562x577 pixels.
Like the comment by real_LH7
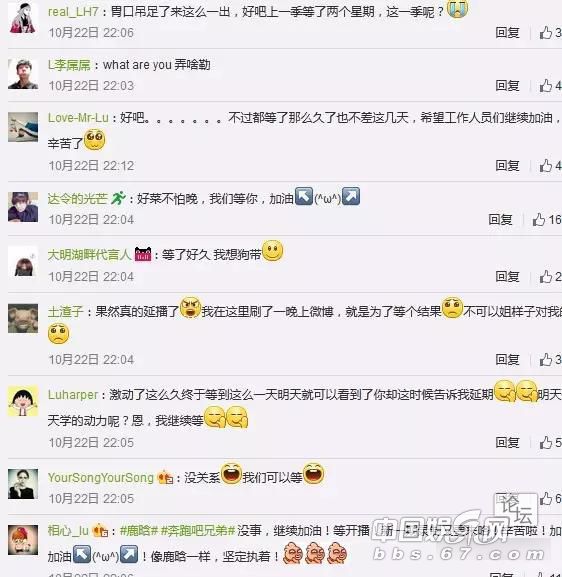point(551,33)
